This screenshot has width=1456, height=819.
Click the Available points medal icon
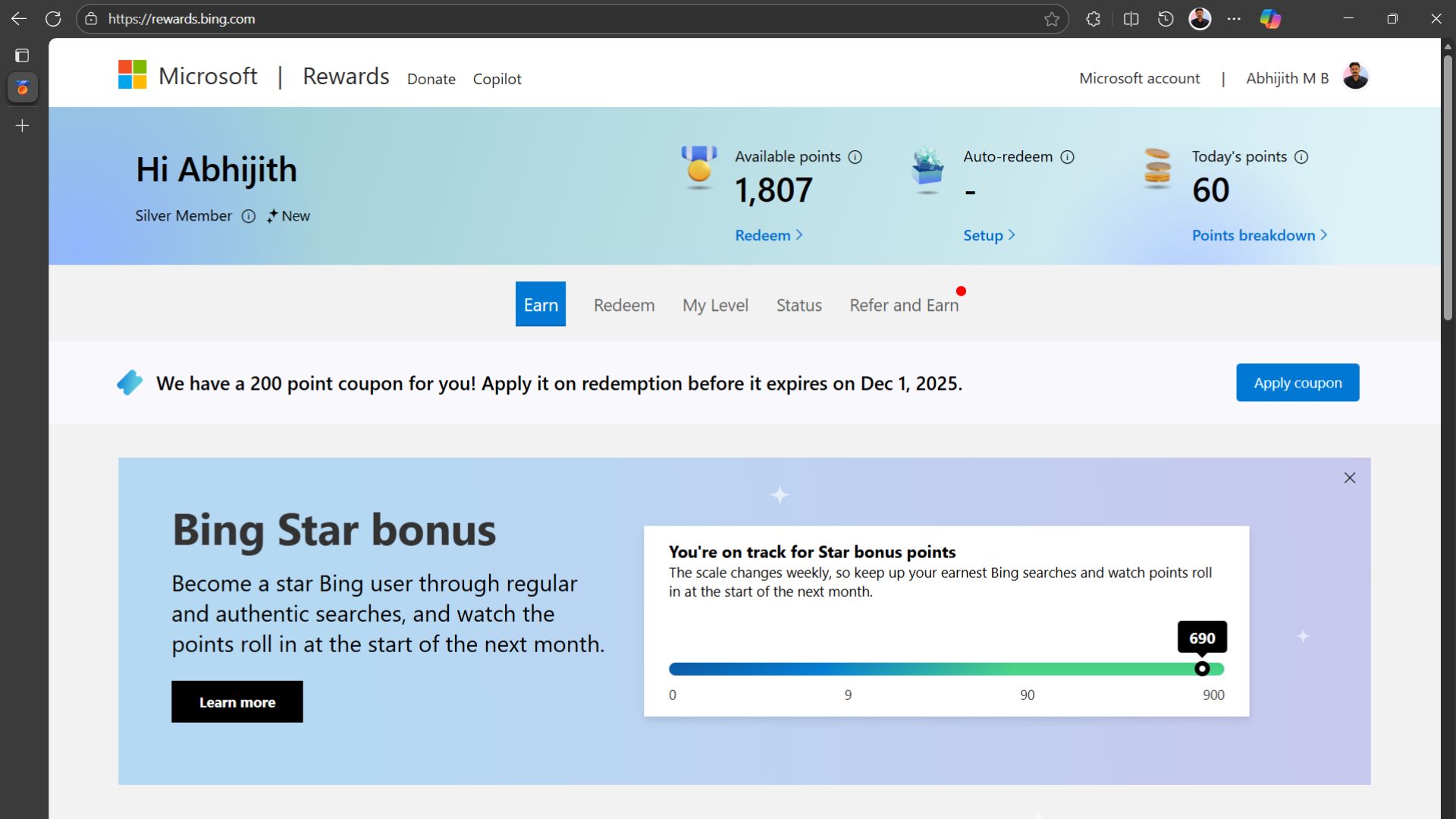[698, 168]
